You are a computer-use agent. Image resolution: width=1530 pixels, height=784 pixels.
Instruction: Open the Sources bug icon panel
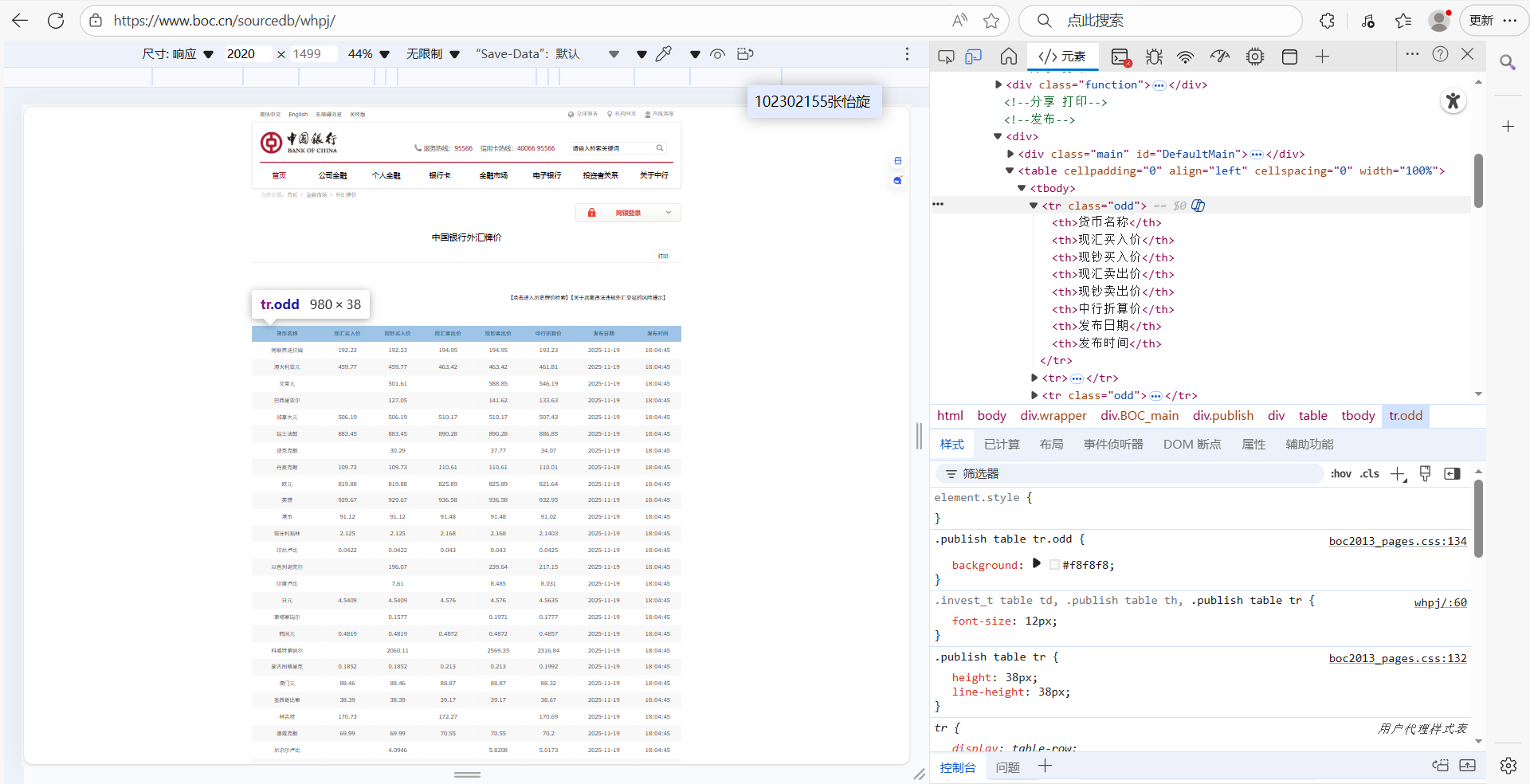(x=1154, y=57)
